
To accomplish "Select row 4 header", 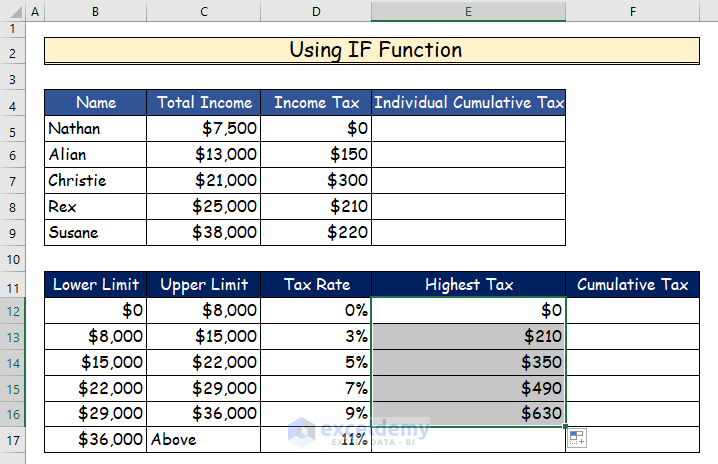I will (x=11, y=102).
